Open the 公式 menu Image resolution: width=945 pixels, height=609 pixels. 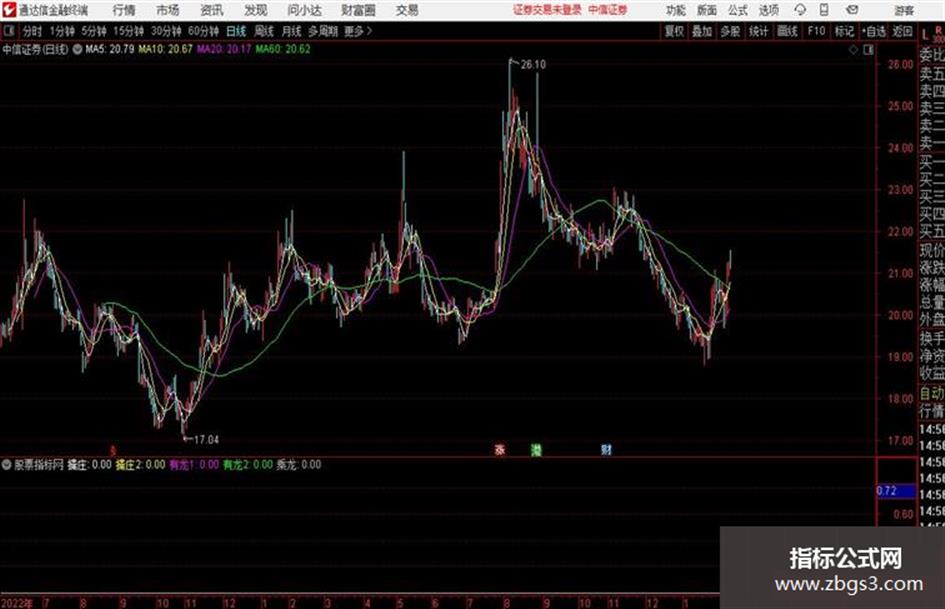click(738, 10)
